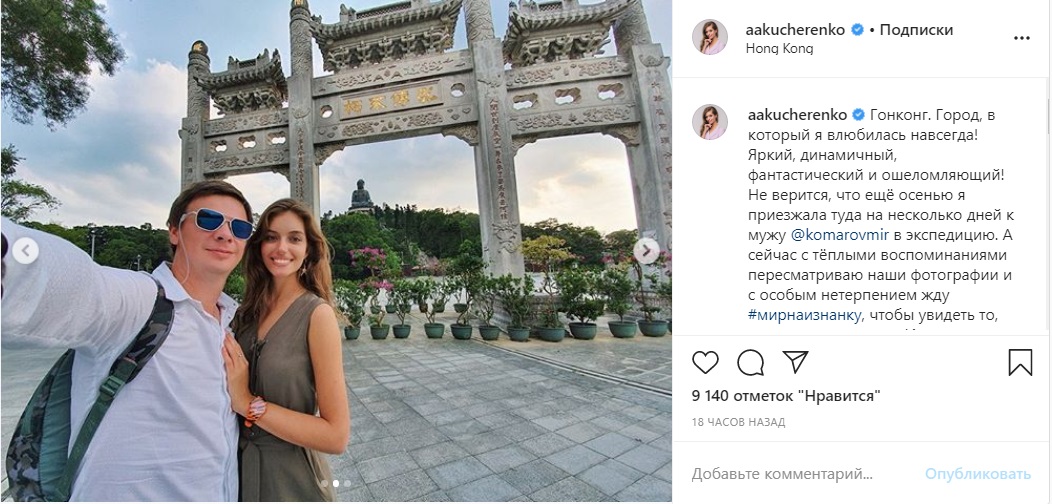Like the post with the heart icon
This screenshot has width=1052, height=504.
click(x=705, y=362)
